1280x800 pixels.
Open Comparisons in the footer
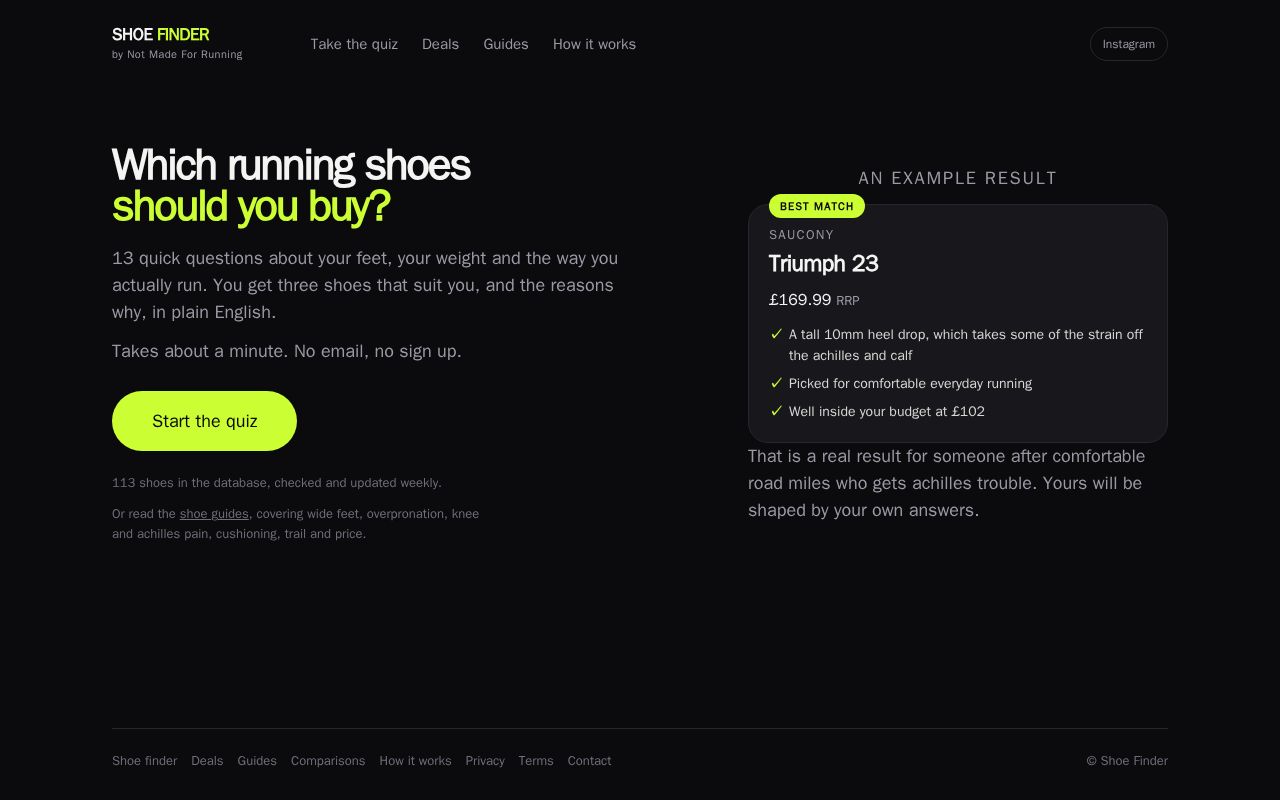pyautogui.click(x=328, y=761)
